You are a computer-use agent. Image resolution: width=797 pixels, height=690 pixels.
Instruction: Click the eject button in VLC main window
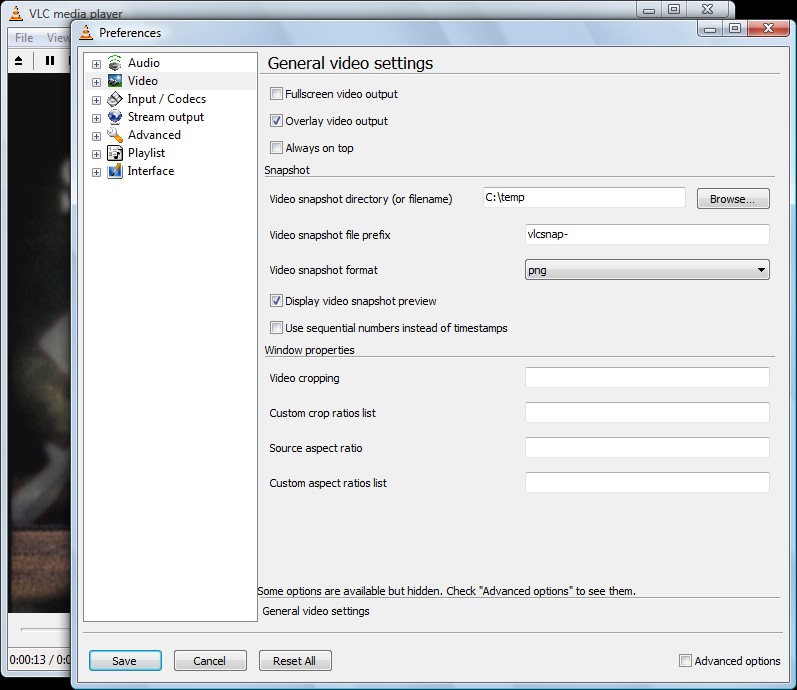(18, 61)
